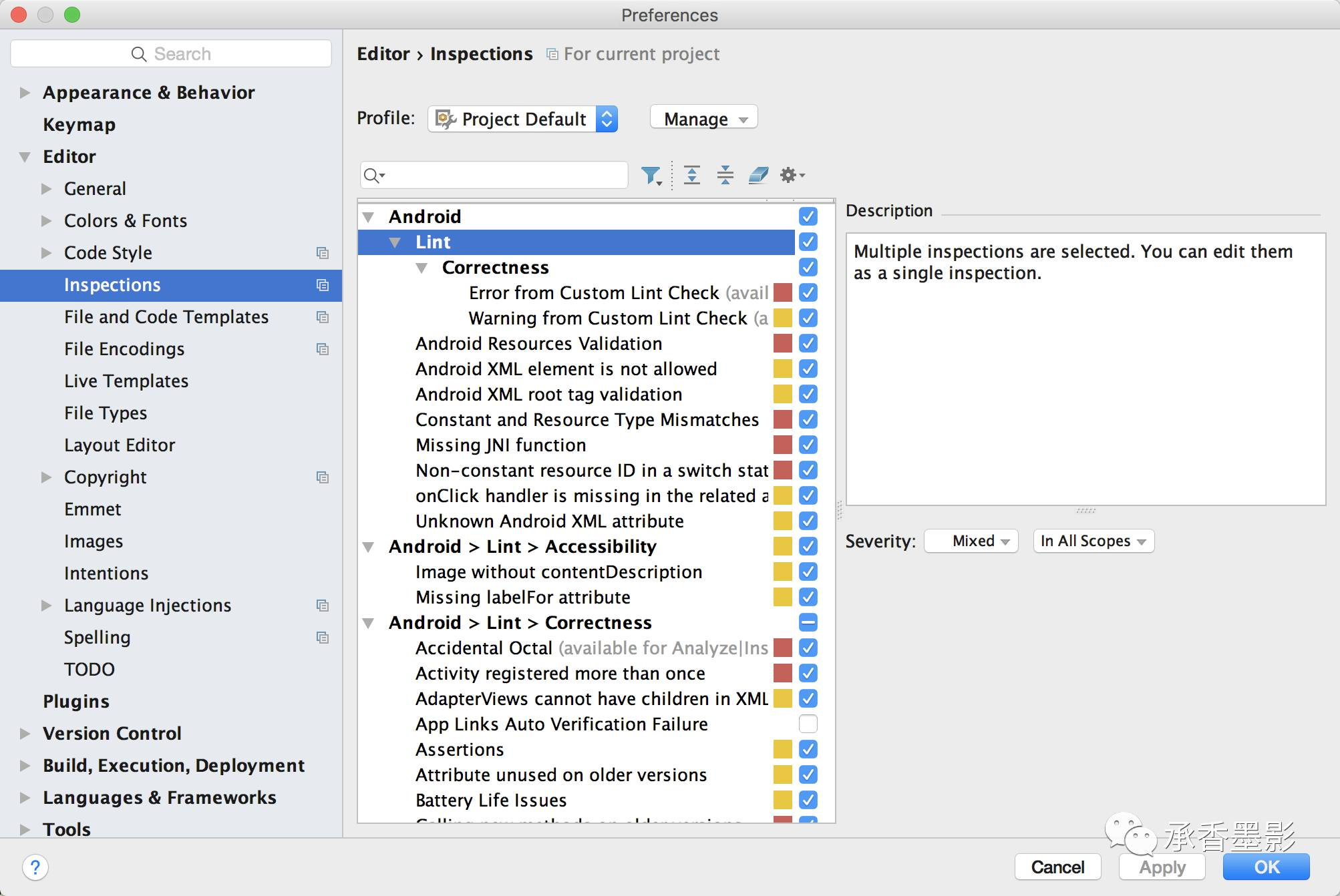This screenshot has width=1340, height=896.
Task: Select File and Code Templates in sidebar
Action: [x=166, y=317]
